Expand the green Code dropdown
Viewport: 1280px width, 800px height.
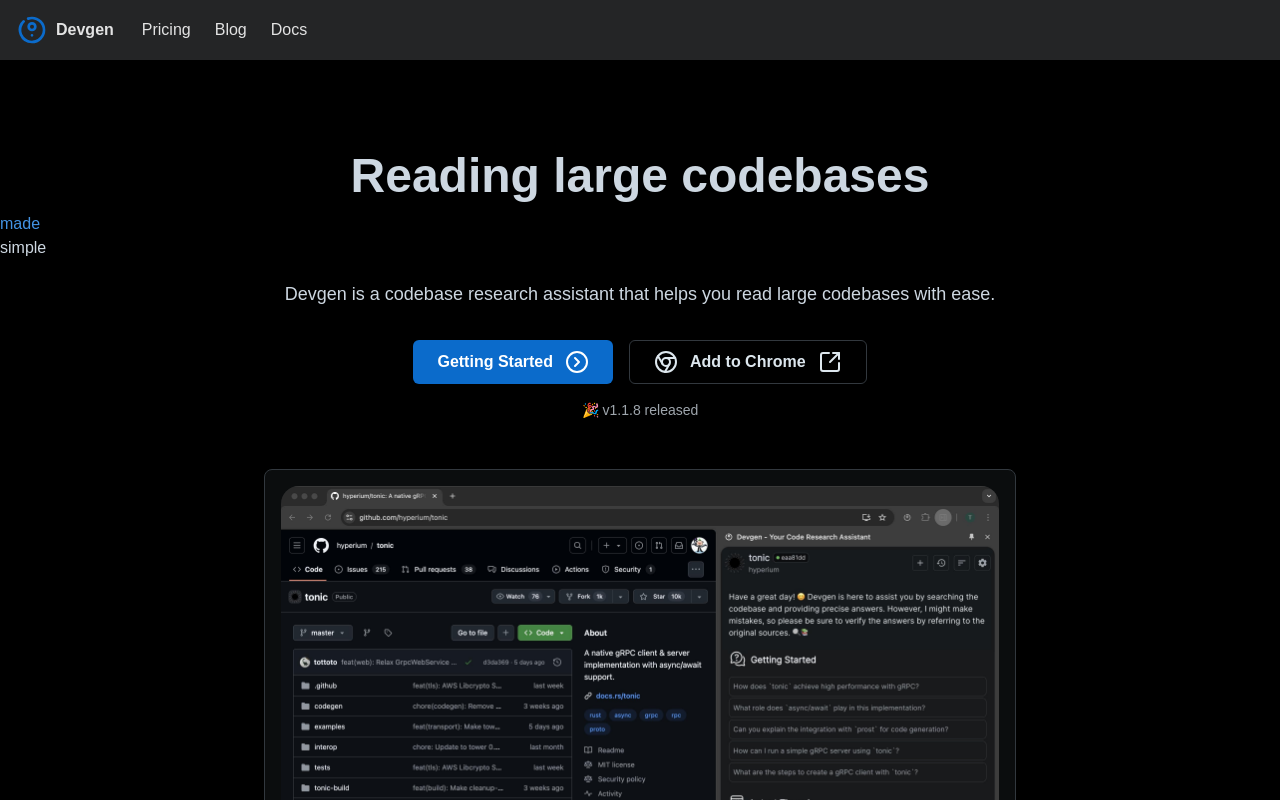544,633
